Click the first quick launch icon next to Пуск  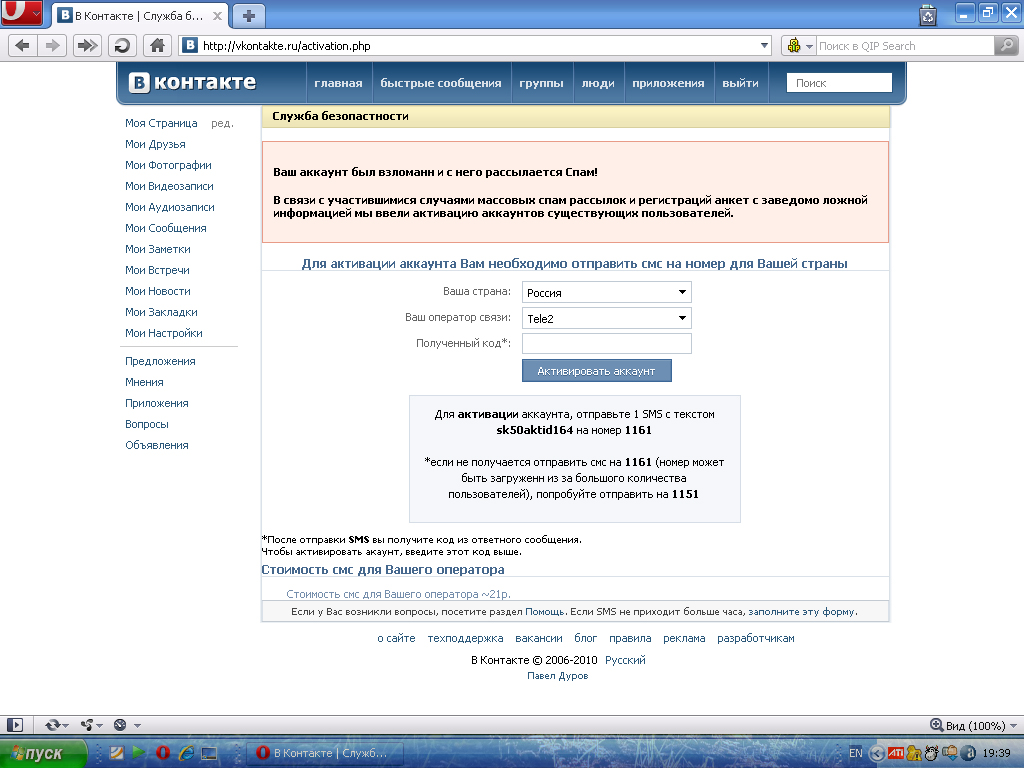click(117, 753)
